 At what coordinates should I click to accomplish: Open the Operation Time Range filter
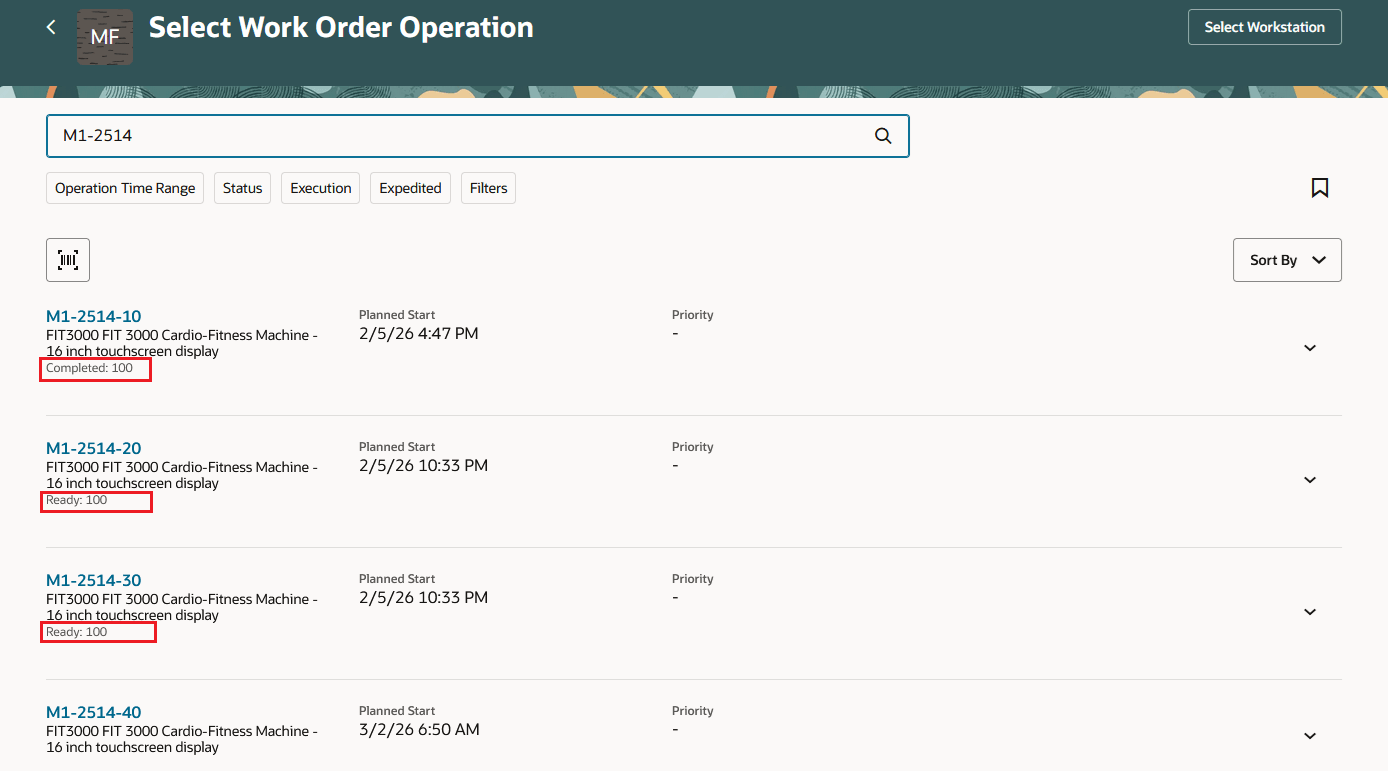124,187
